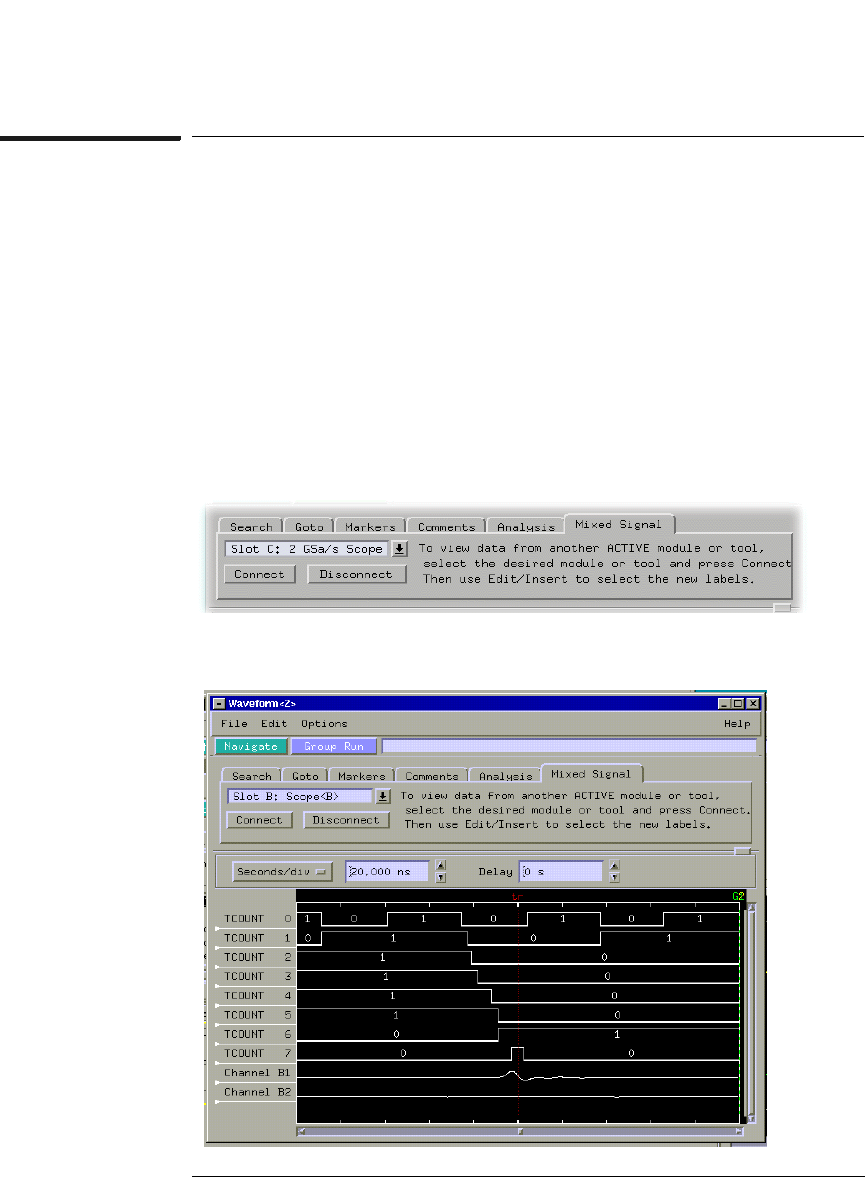Viewport: 865px width, 1177px height.
Task: Close the Waveform<2> window
Action: point(752,703)
